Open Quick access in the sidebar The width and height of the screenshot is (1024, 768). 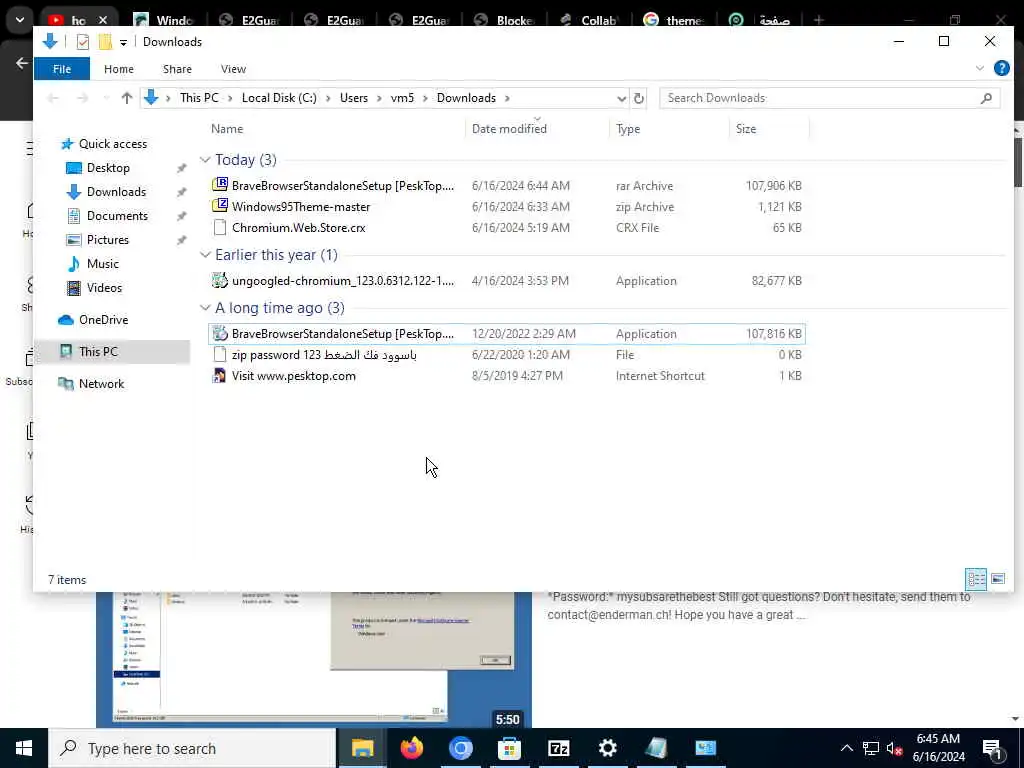click(112, 144)
